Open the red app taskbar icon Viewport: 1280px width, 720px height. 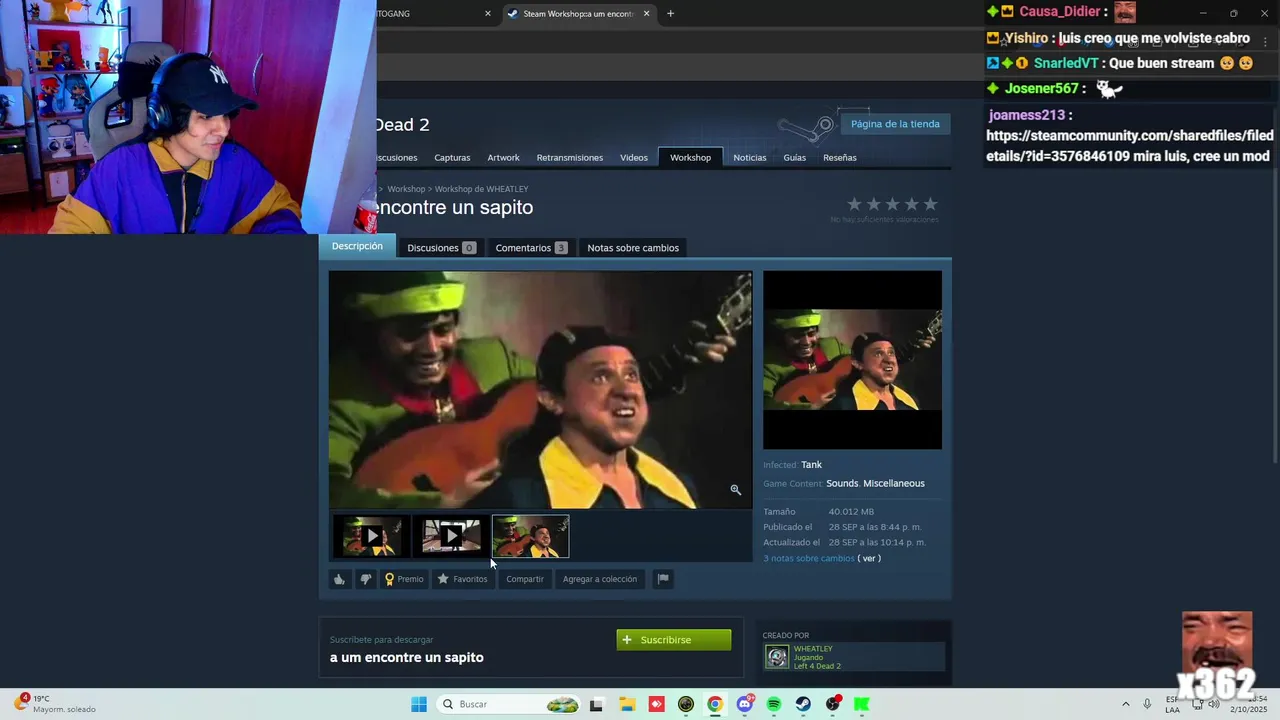tap(656, 704)
